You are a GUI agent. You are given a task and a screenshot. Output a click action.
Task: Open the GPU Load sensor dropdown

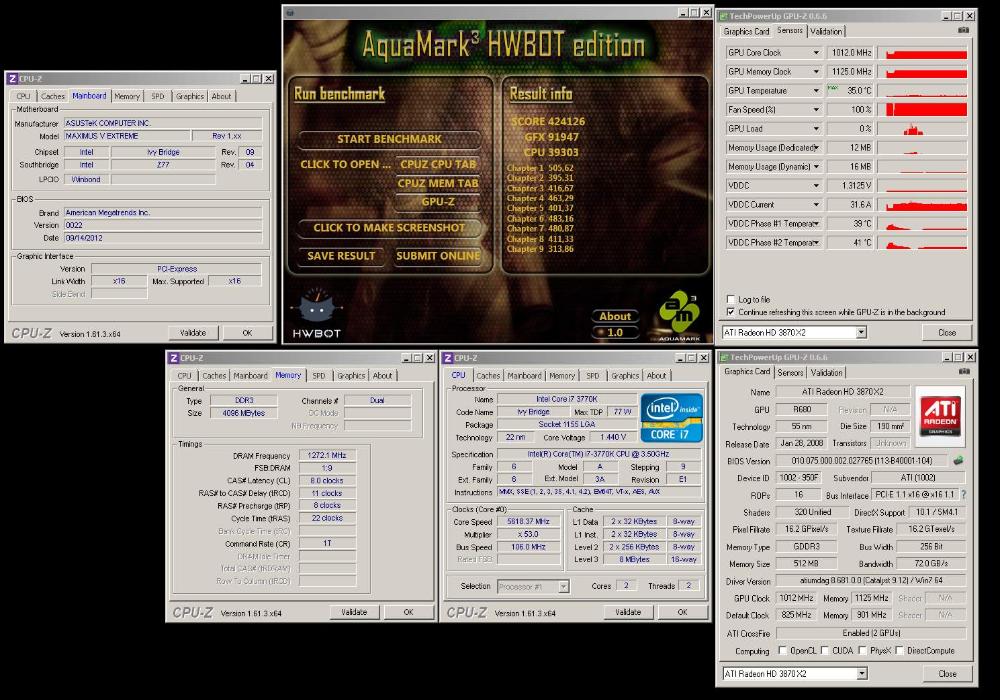pyautogui.click(x=816, y=128)
